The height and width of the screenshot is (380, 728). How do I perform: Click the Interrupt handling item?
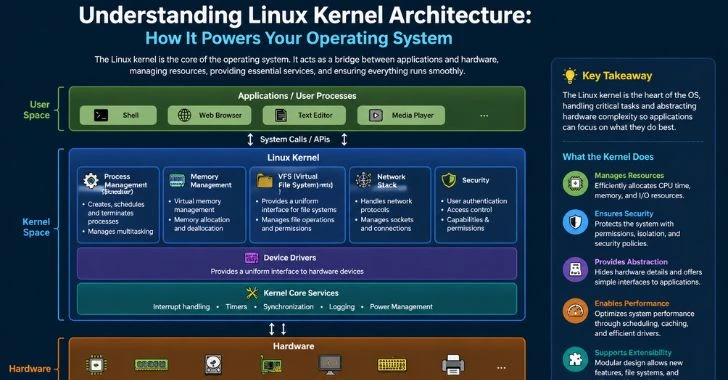(x=181, y=307)
